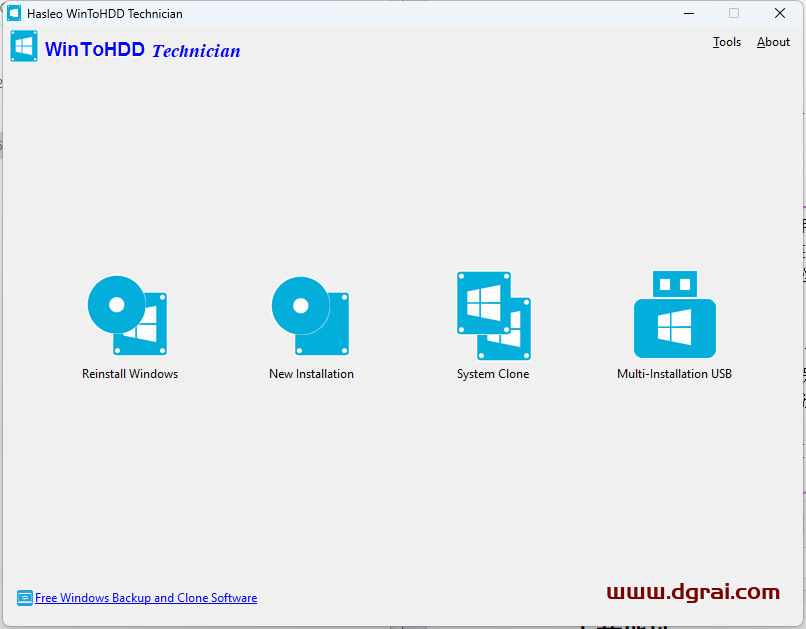This screenshot has height=629, width=806.
Task: Select the New Installation disc icon
Action: click(310, 316)
